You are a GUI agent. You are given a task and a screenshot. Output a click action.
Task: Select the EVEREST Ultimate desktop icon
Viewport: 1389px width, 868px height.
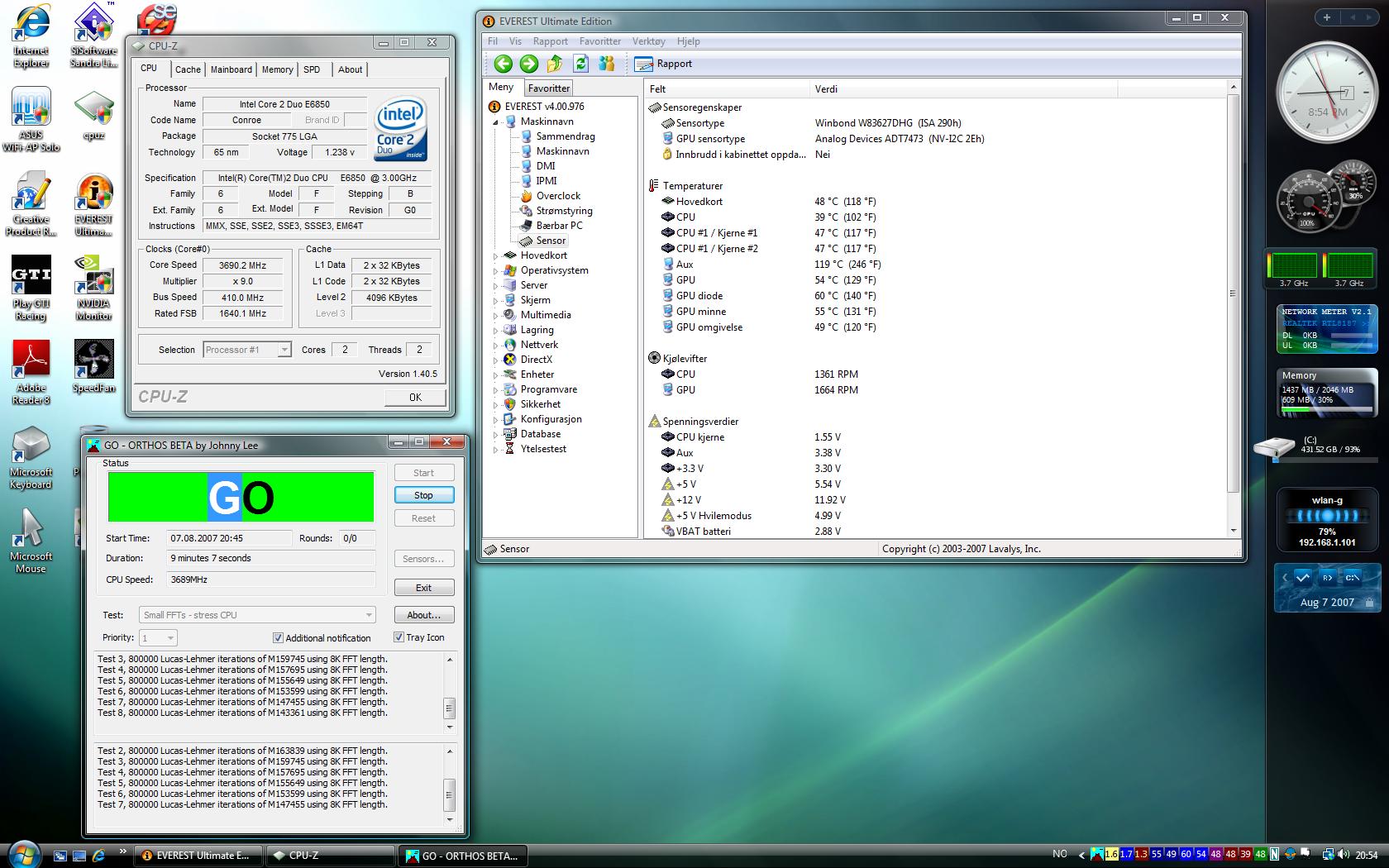pos(93,205)
